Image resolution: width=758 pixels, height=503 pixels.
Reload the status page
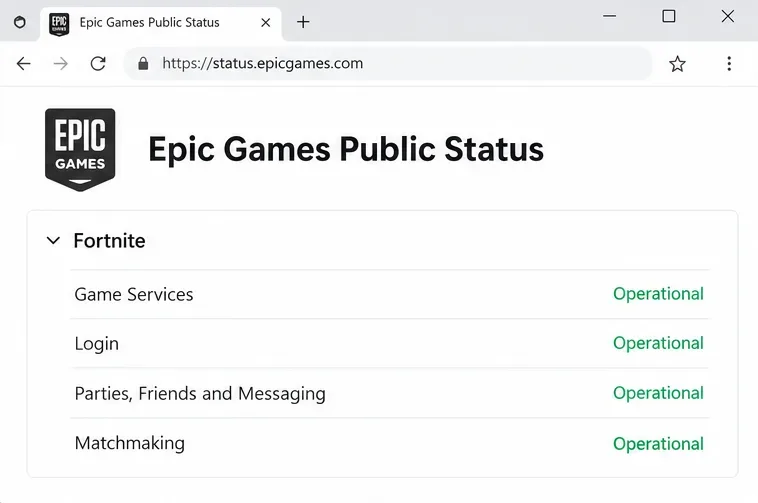click(98, 63)
